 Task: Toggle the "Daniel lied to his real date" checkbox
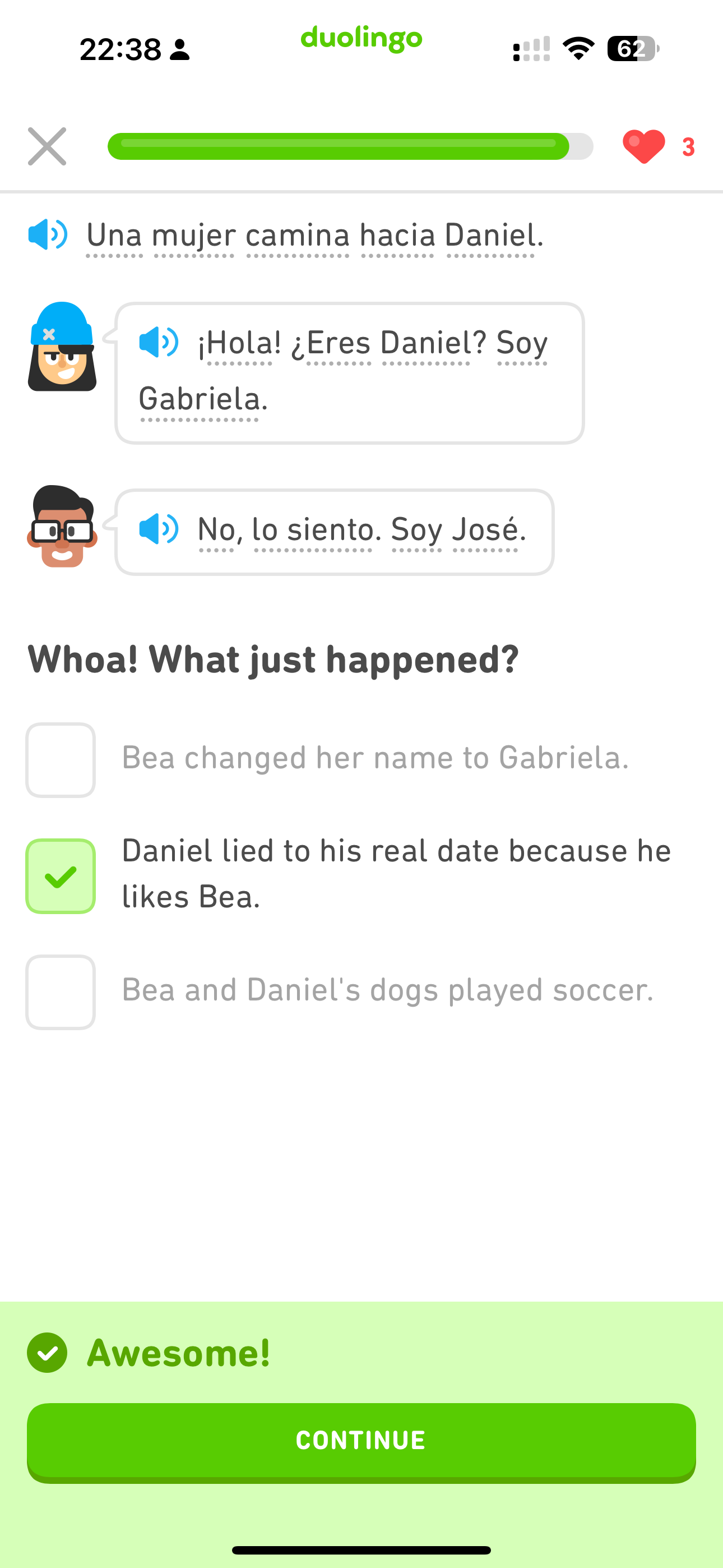click(x=61, y=876)
